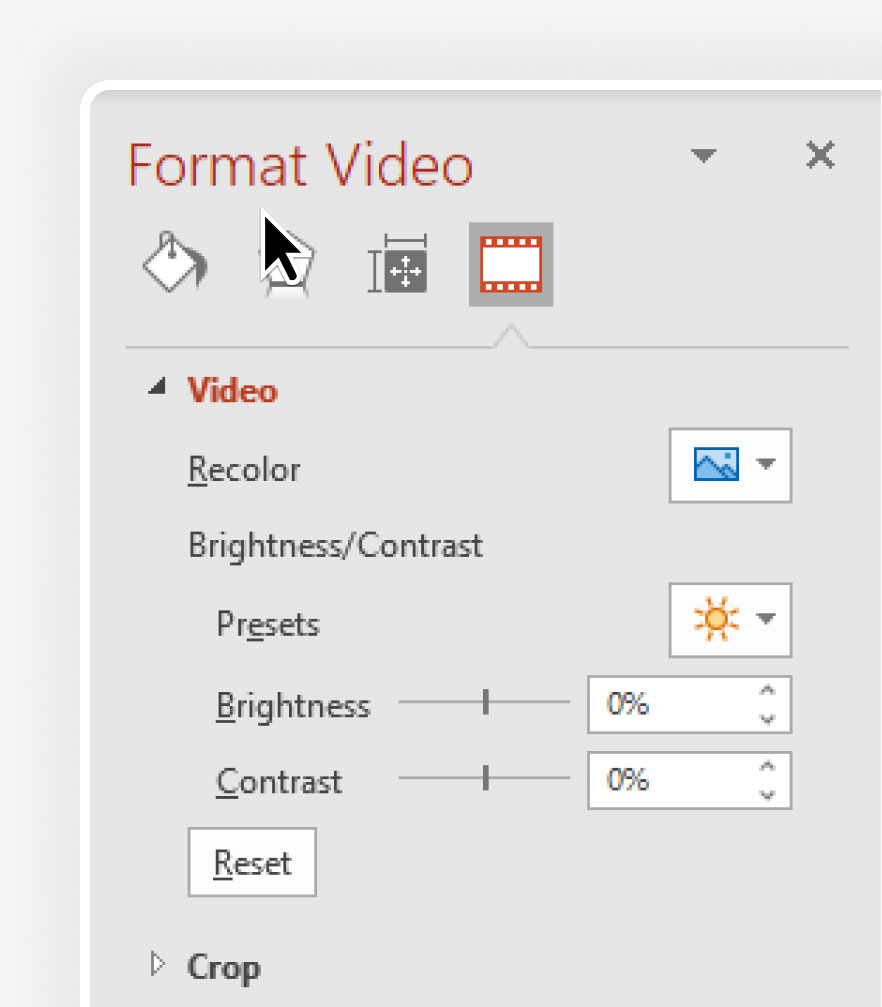Select the Video filmstrip icon tab
The width and height of the screenshot is (882, 1007).
tap(511, 264)
